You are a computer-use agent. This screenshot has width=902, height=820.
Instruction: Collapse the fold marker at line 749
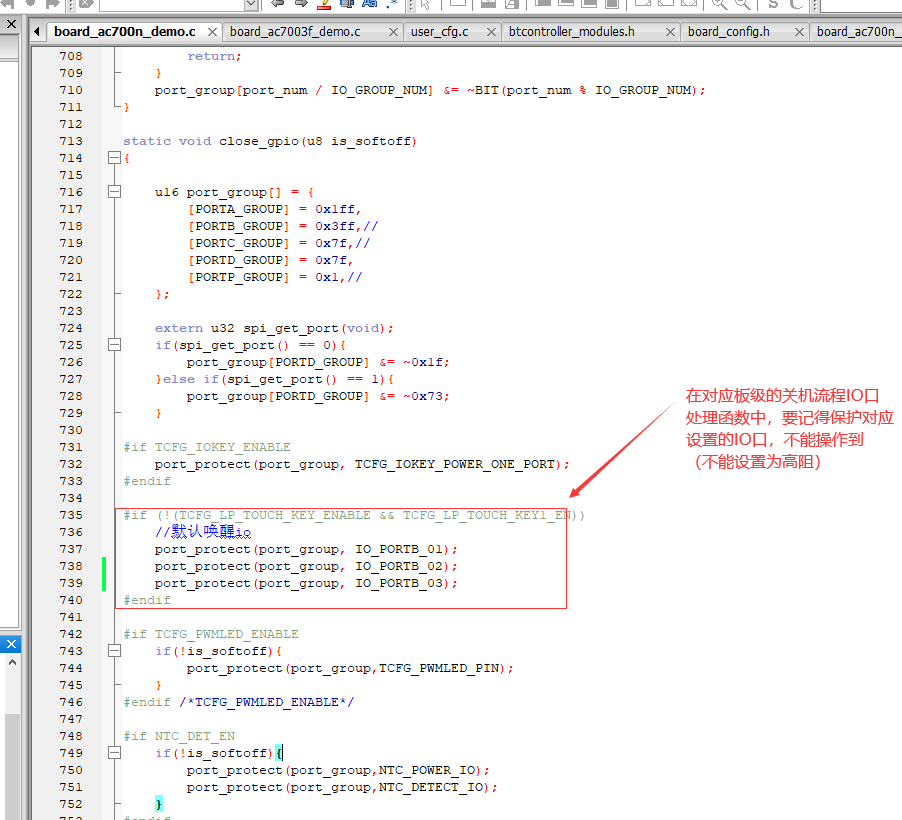(x=114, y=753)
